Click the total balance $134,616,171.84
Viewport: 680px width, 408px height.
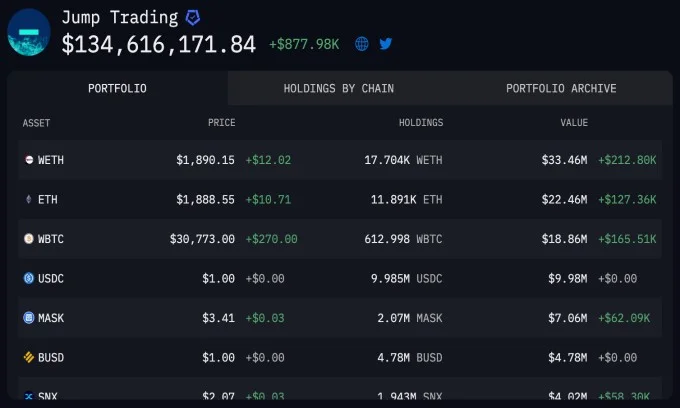(x=159, y=44)
